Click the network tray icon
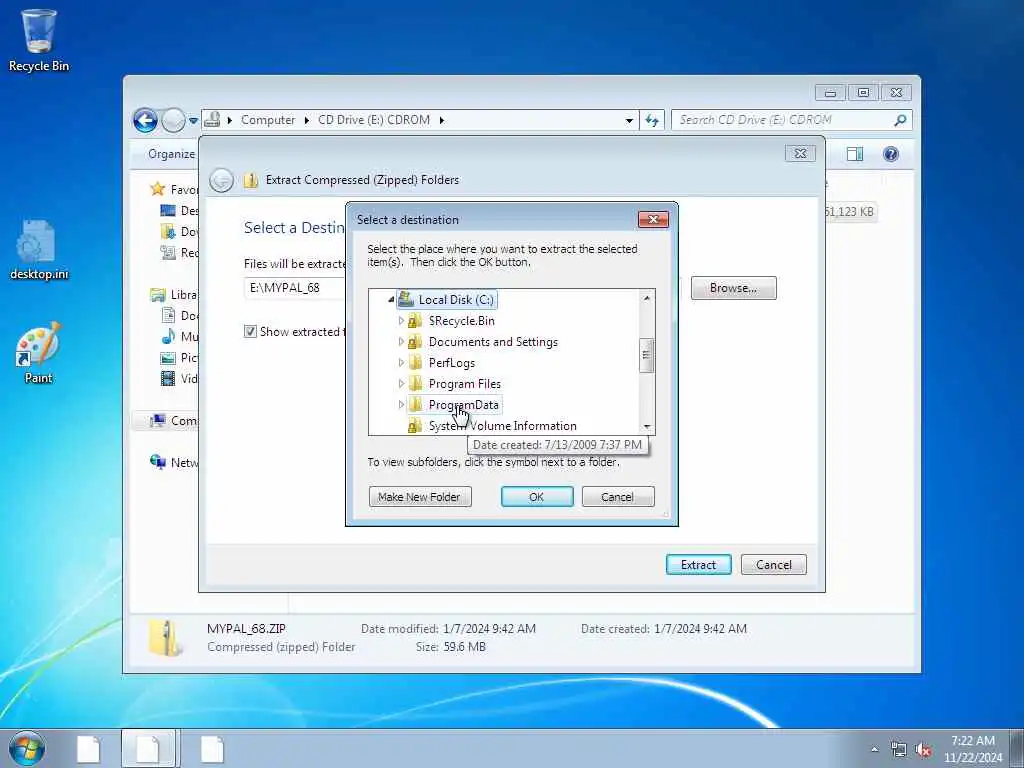Image resolution: width=1024 pixels, height=768 pixels. point(899,749)
